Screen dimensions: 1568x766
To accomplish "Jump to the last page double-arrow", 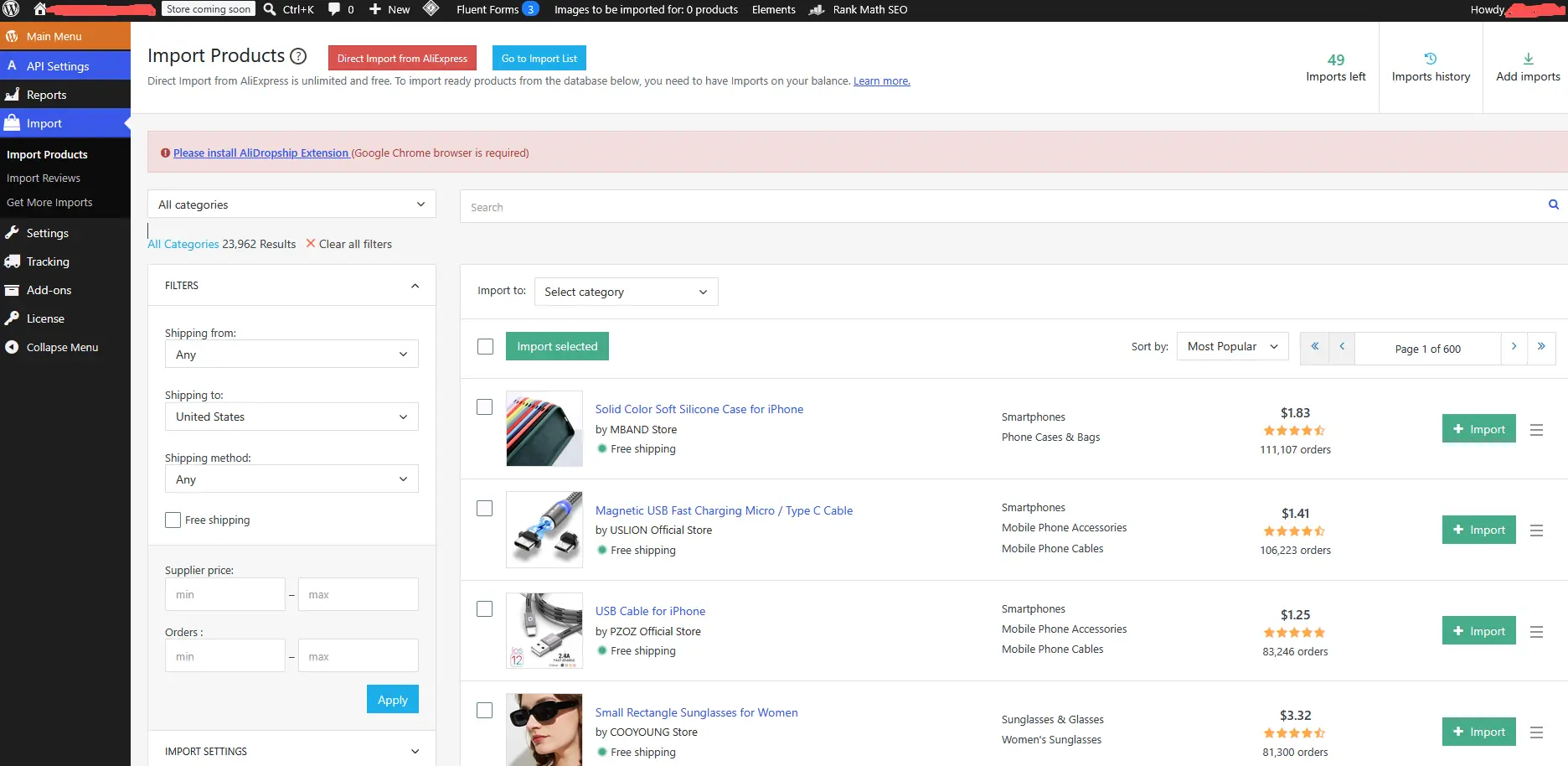I will point(1541,347).
